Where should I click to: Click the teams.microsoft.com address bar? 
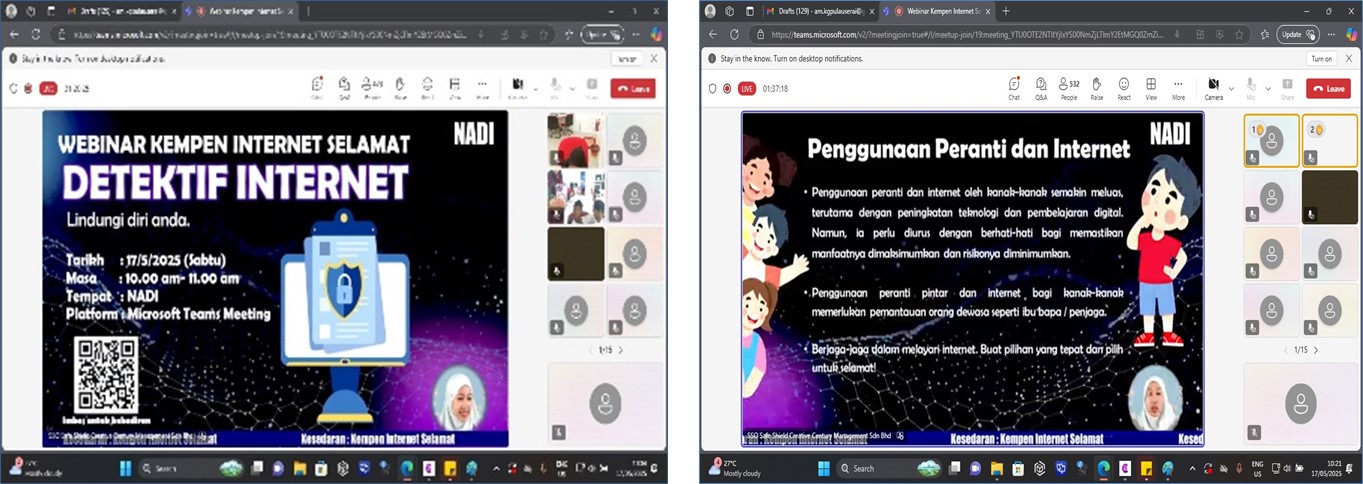(x=1000, y=34)
